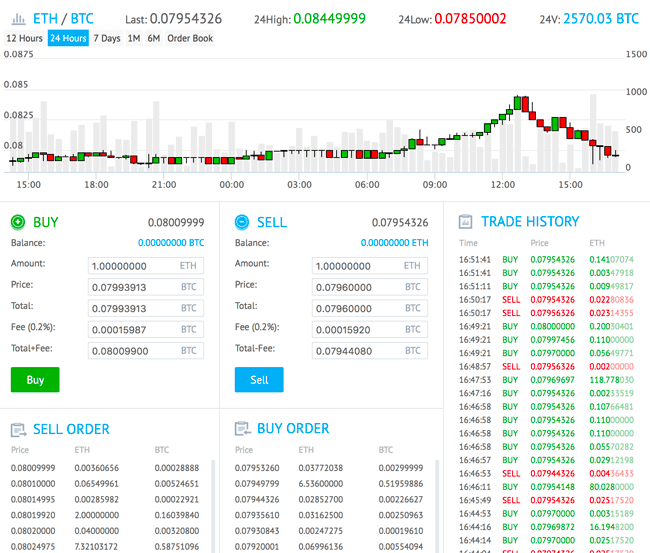Select sell order at price 0.08019920
This screenshot has height=553, width=650.
tap(105, 515)
